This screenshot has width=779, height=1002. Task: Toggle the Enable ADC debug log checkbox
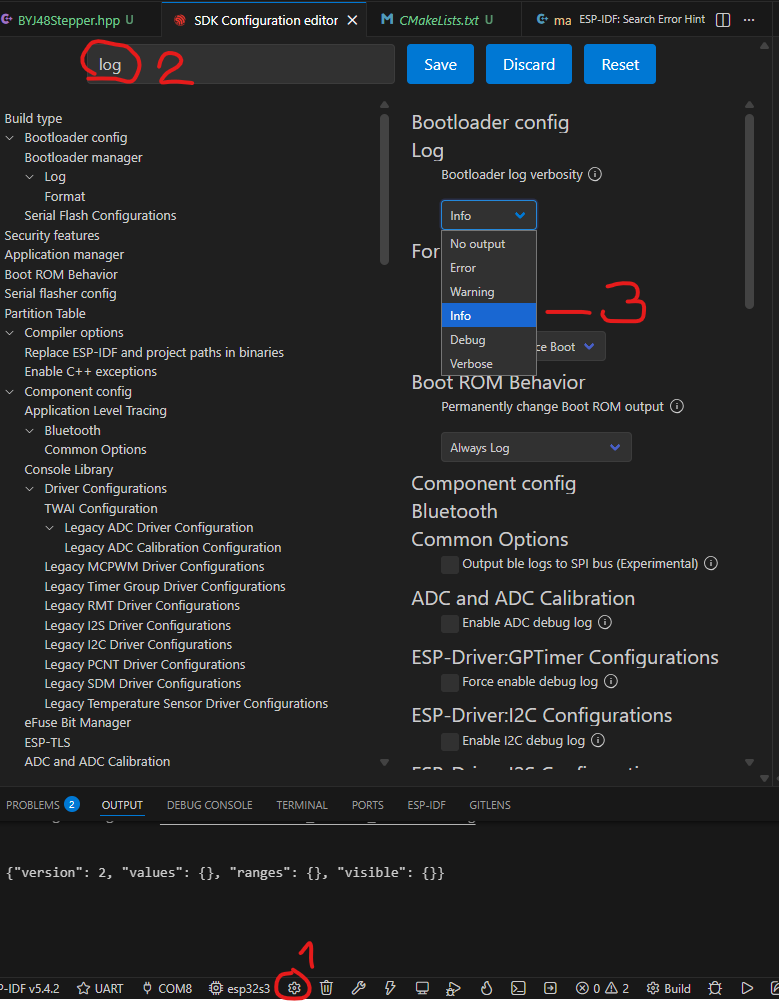tap(450, 623)
